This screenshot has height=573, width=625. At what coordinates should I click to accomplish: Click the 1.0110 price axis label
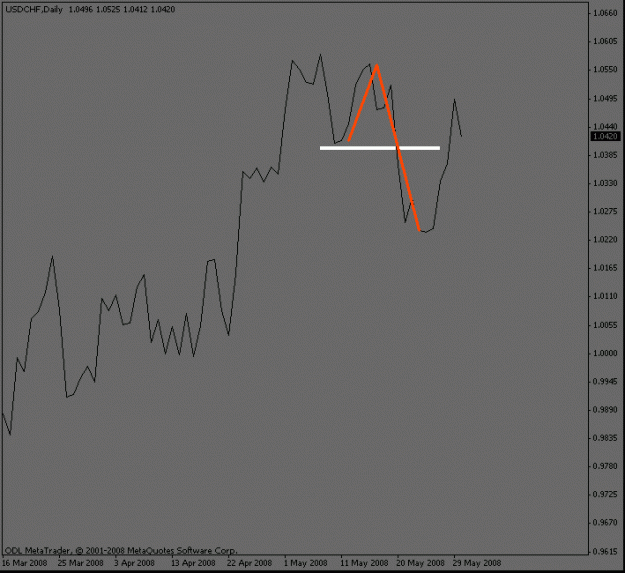click(x=605, y=296)
